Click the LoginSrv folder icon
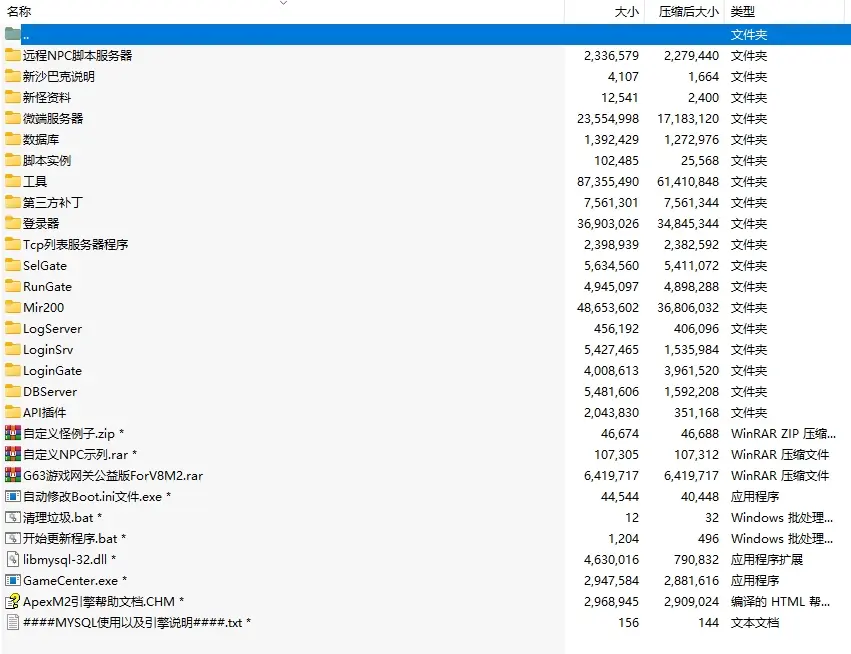Image resolution: width=851 pixels, height=654 pixels. click(12, 349)
